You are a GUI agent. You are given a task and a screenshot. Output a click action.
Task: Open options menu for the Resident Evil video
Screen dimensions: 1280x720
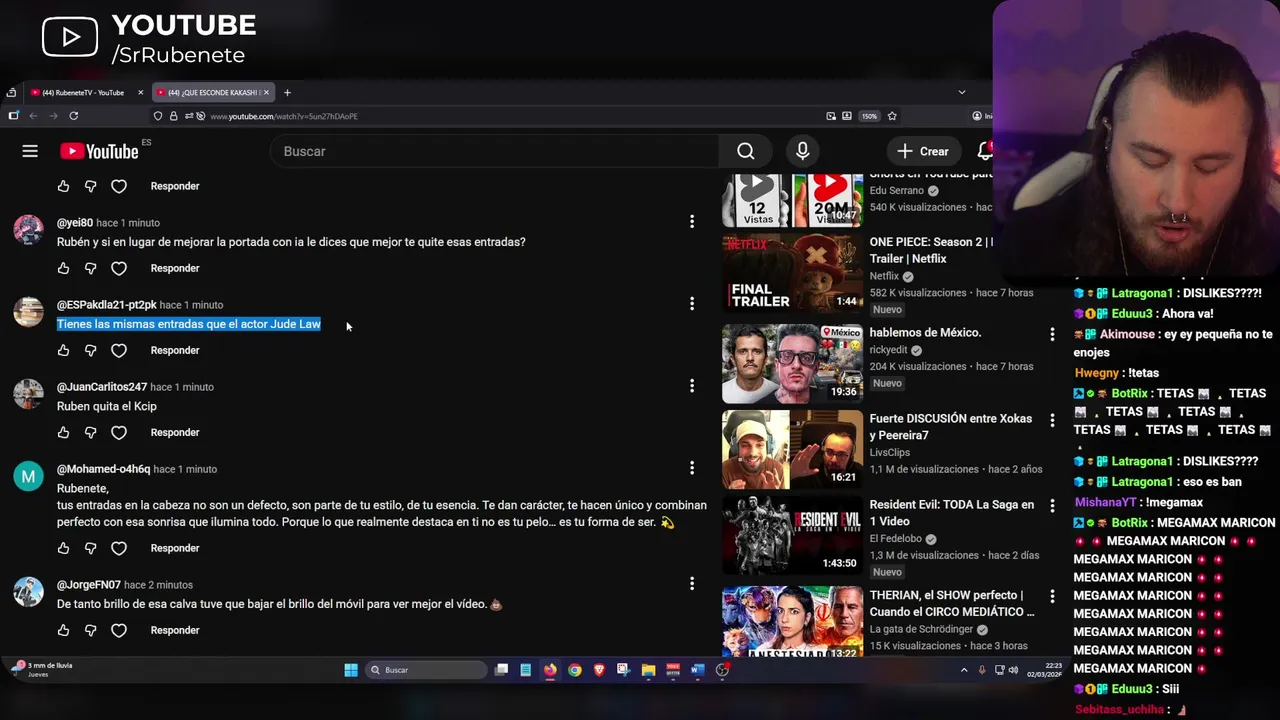1051,506
